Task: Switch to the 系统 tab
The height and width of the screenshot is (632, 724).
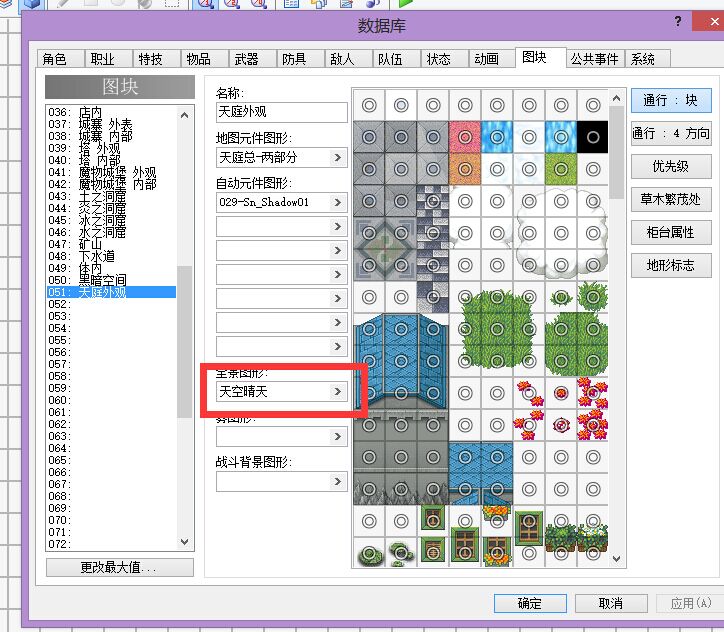Action: point(648,59)
